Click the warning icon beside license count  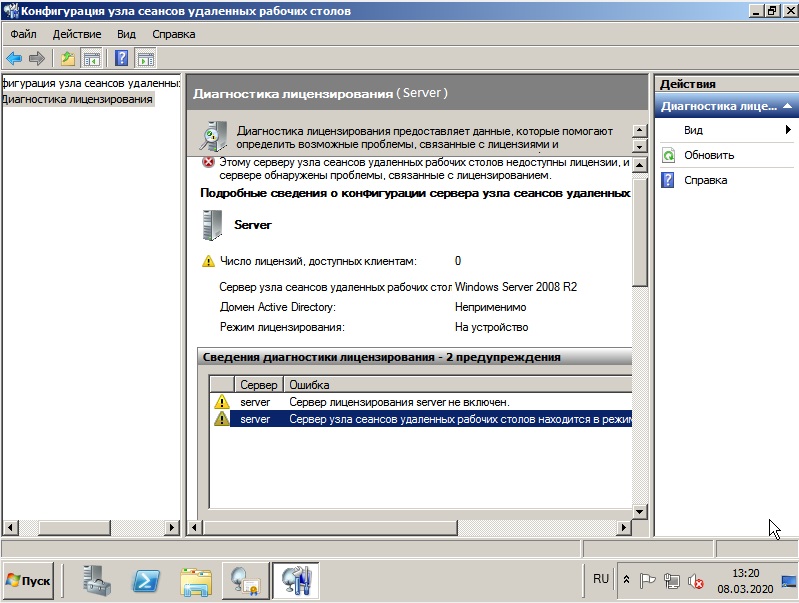pos(208,261)
